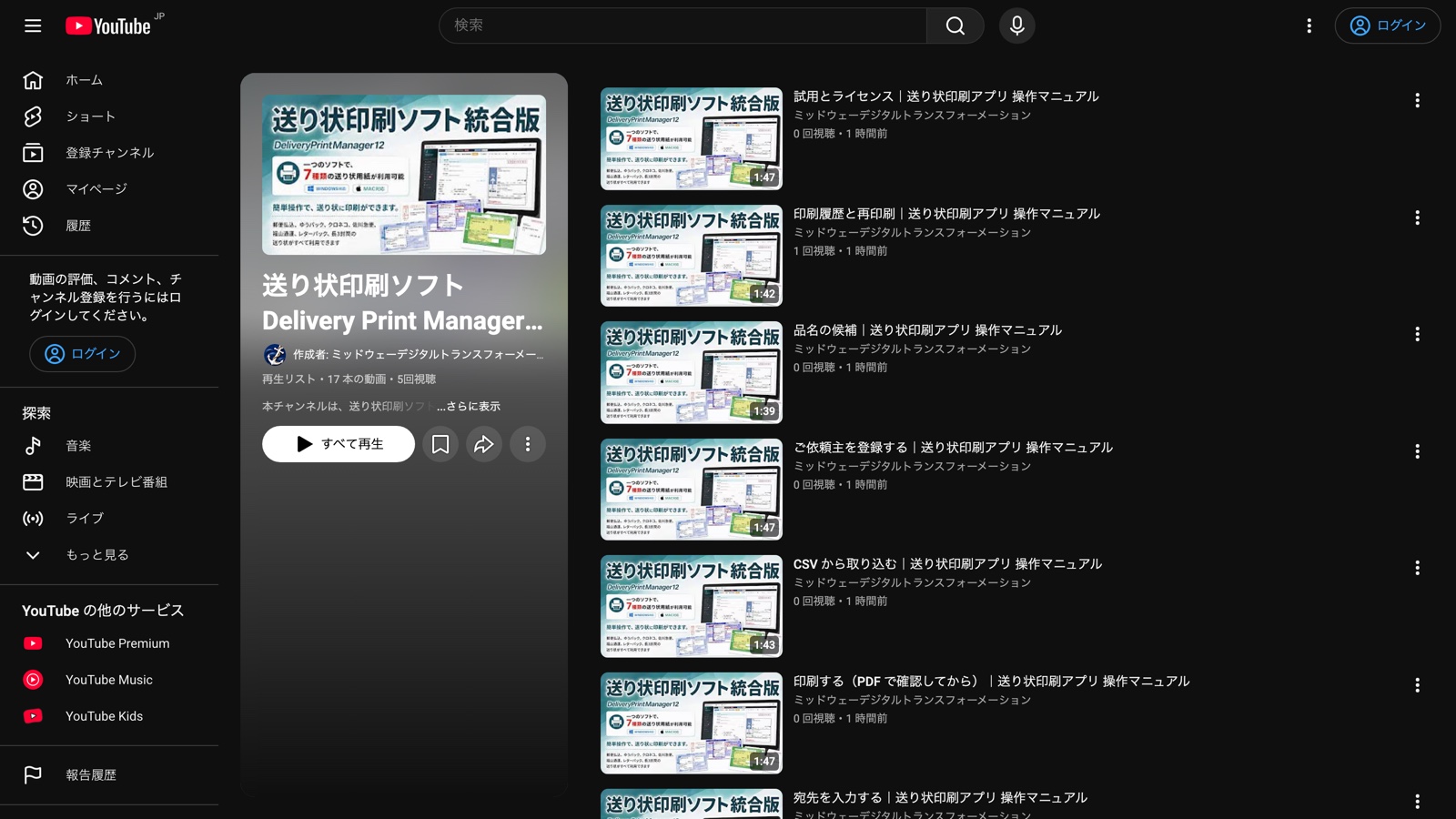
Task: Open video title 宛先を入力する
Action: point(941,798)
